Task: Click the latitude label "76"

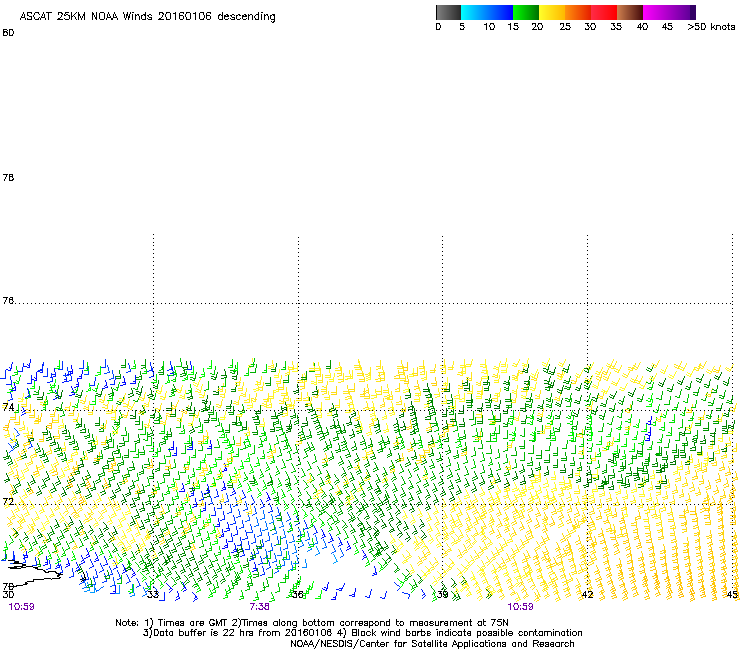Action: [8, 301]
